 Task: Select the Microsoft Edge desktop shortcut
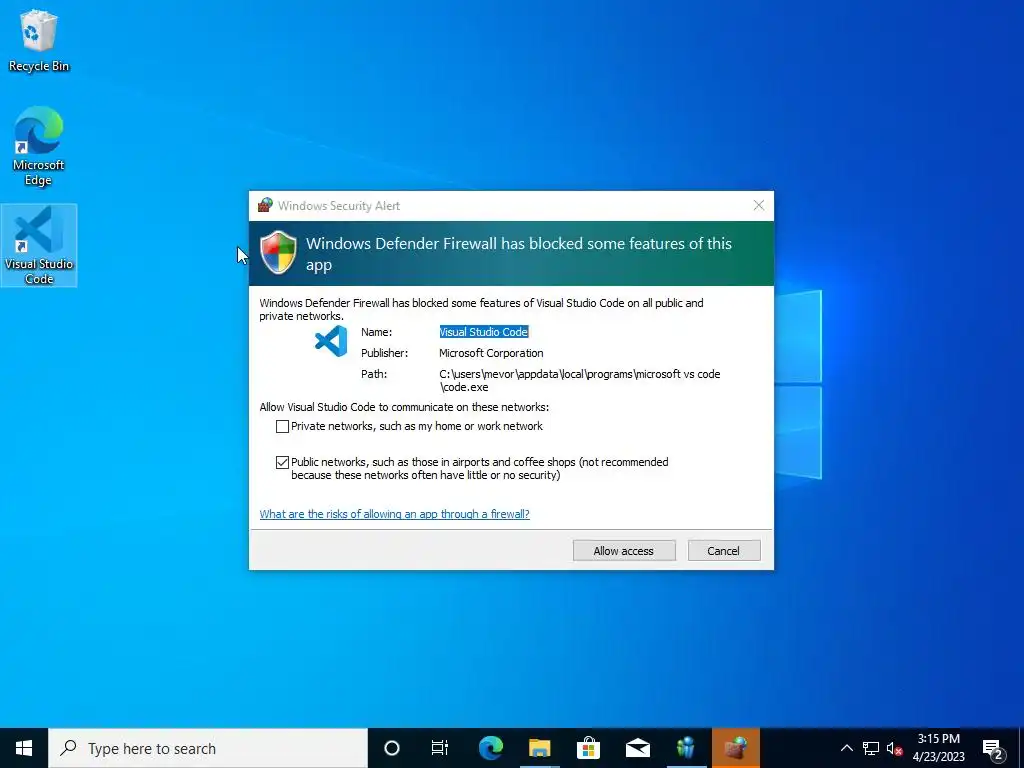(39, 146)
